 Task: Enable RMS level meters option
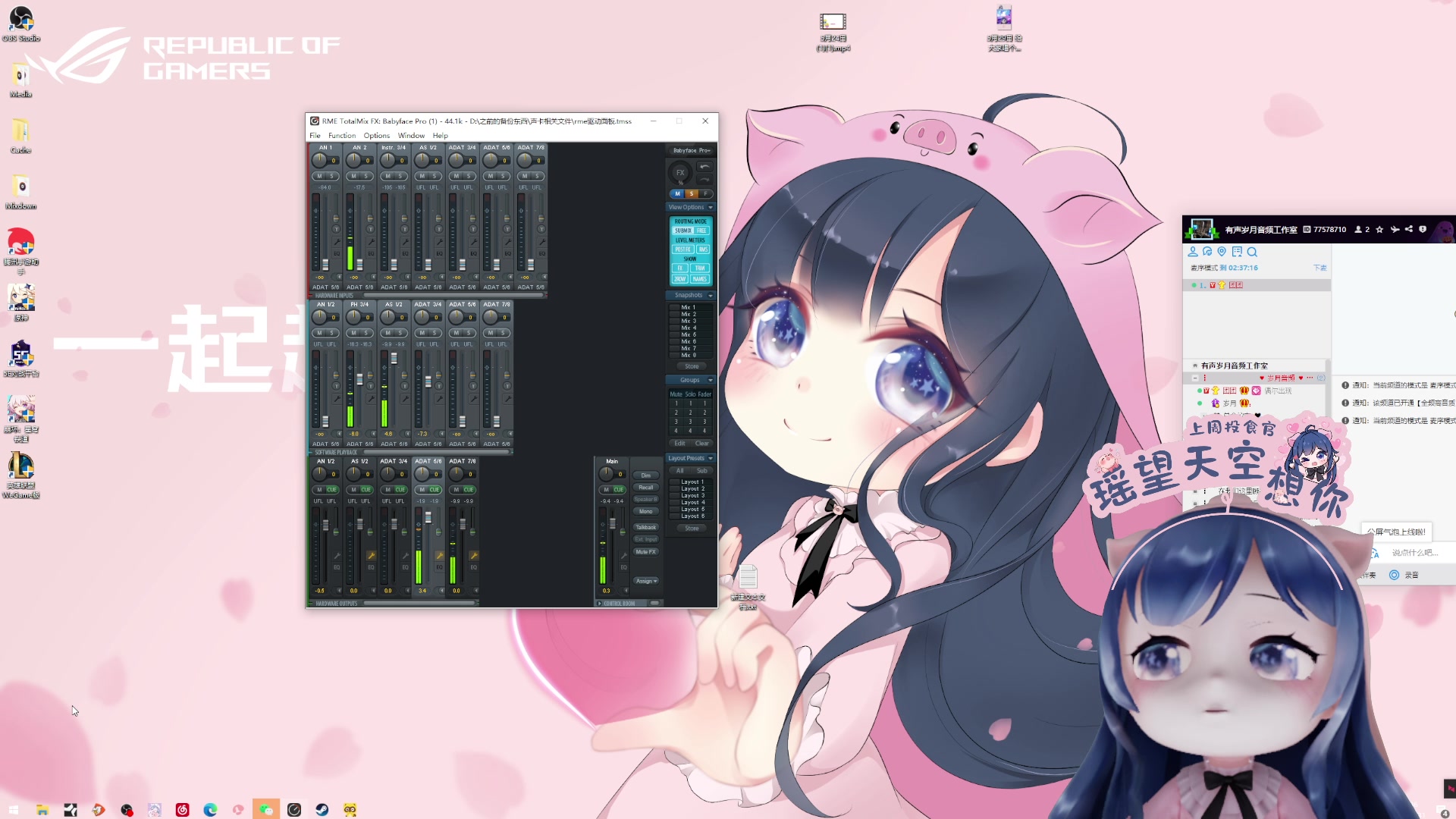[702, 249]
